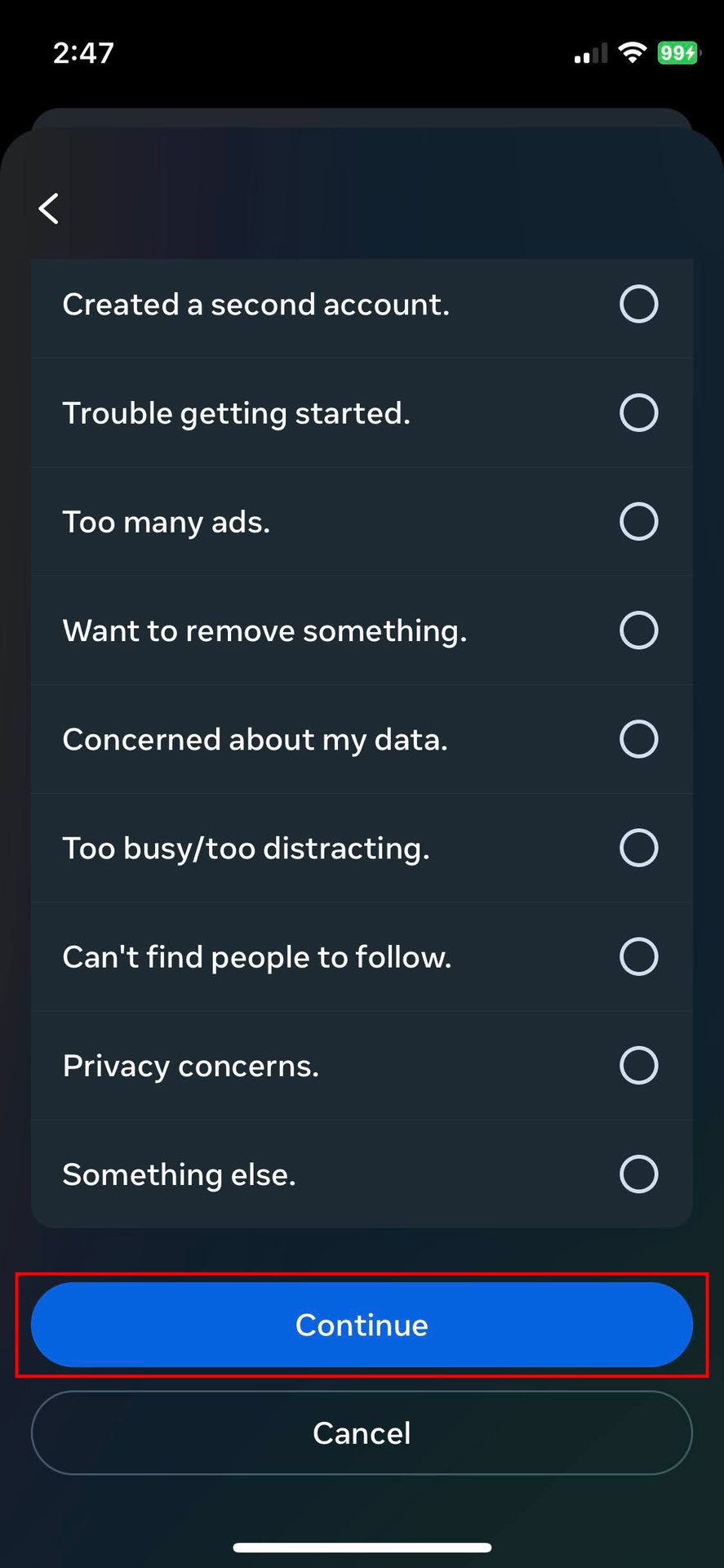Choose the "Too many ads" radio option
The width and height of the screenshot is (724, 1568).
pyautogui.click(x=638, y=522)
